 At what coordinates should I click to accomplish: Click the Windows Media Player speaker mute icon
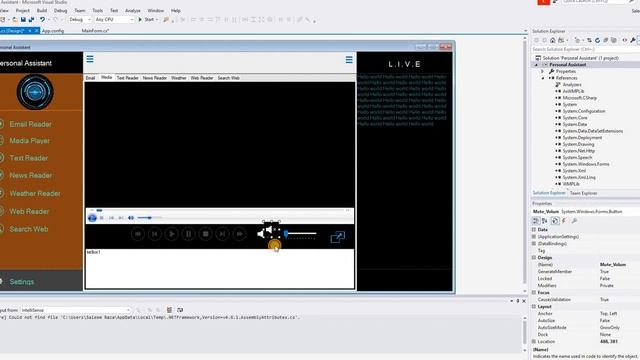point(131,218)
